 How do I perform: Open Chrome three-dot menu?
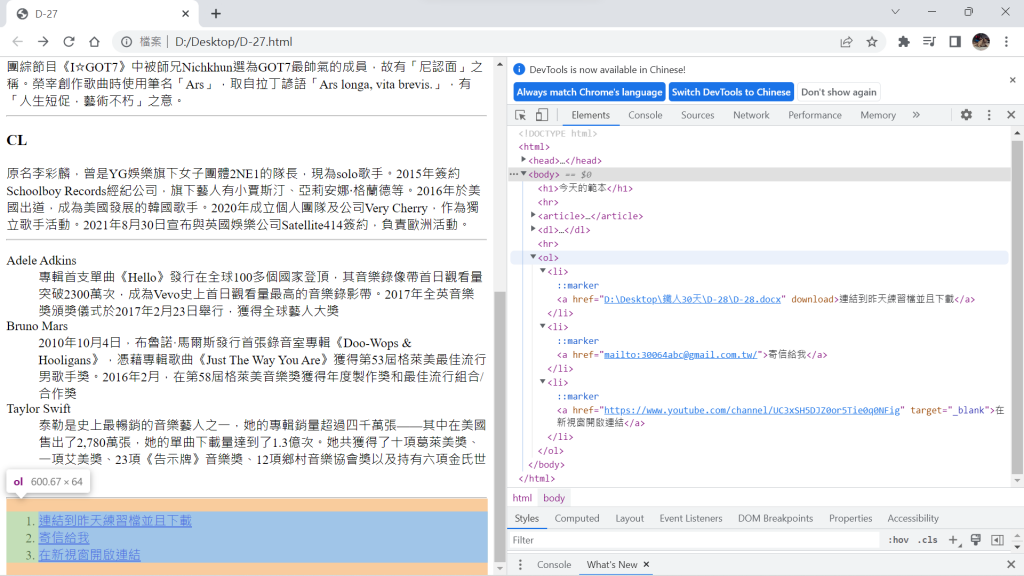1006,42
